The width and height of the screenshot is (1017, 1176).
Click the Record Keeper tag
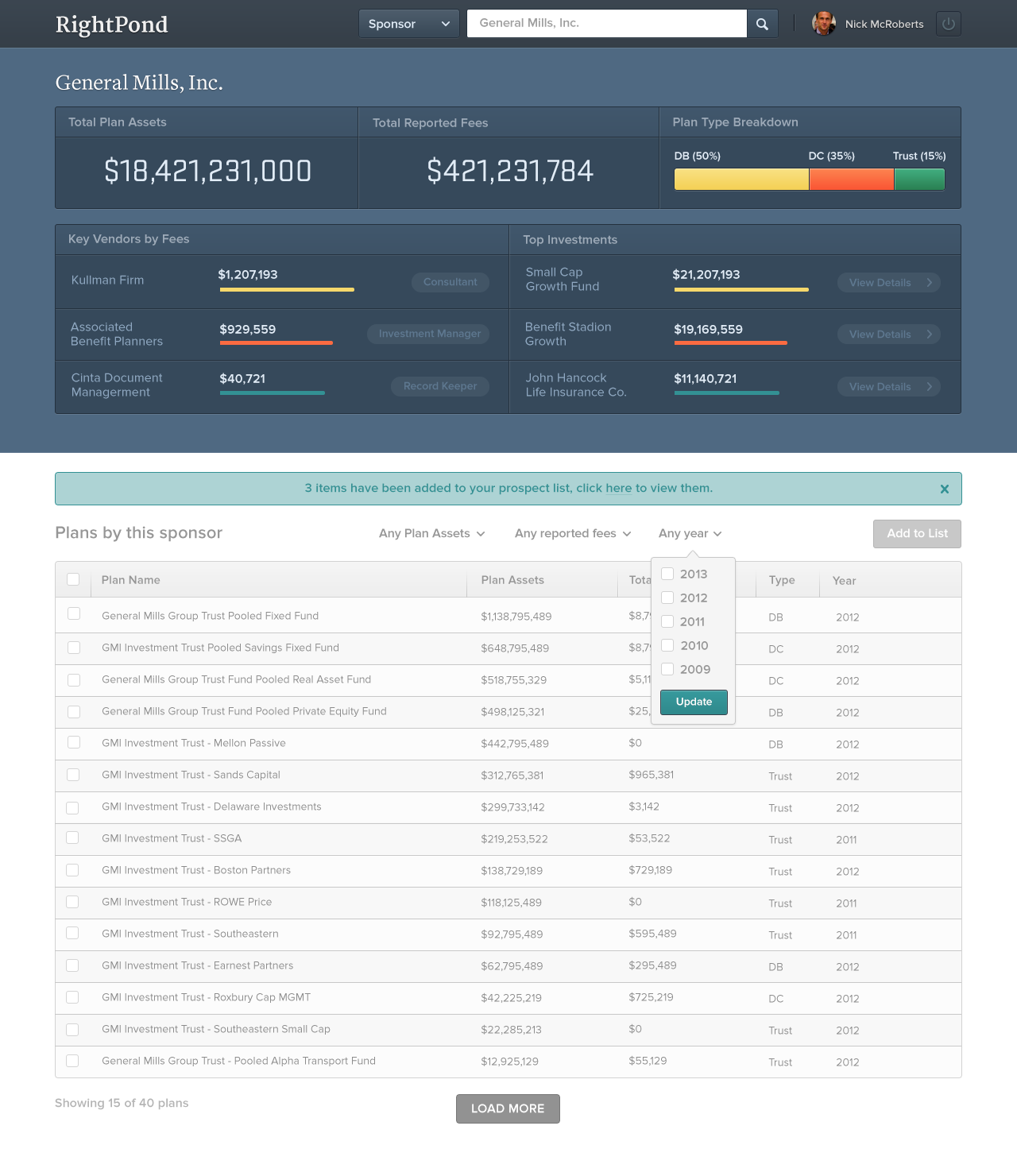(440, 386)
